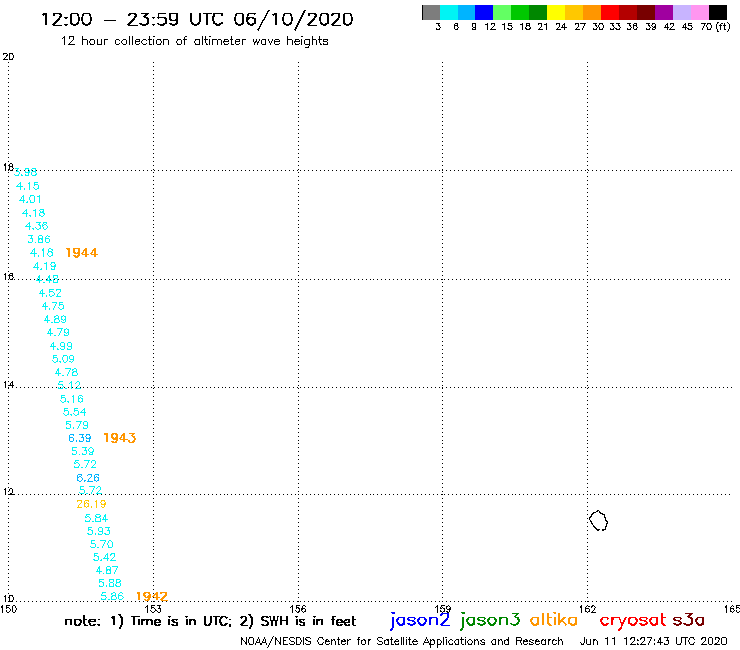Click the orange 1943 time marker
The image size is (740, 650).
(x=119, y=438)
